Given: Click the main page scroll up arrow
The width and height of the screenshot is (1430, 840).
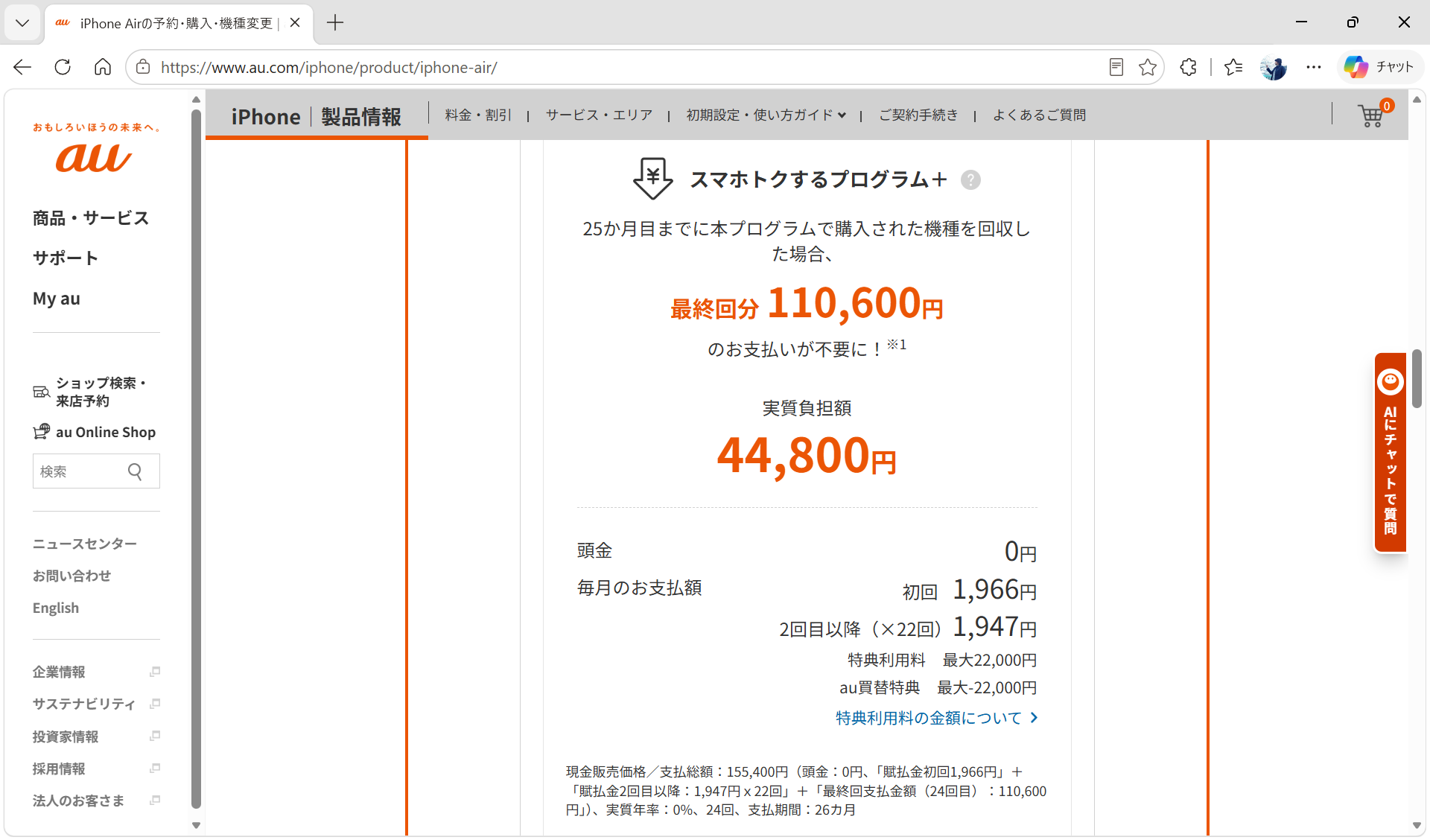Looking at the screenshot, I should pos(1417,100).
